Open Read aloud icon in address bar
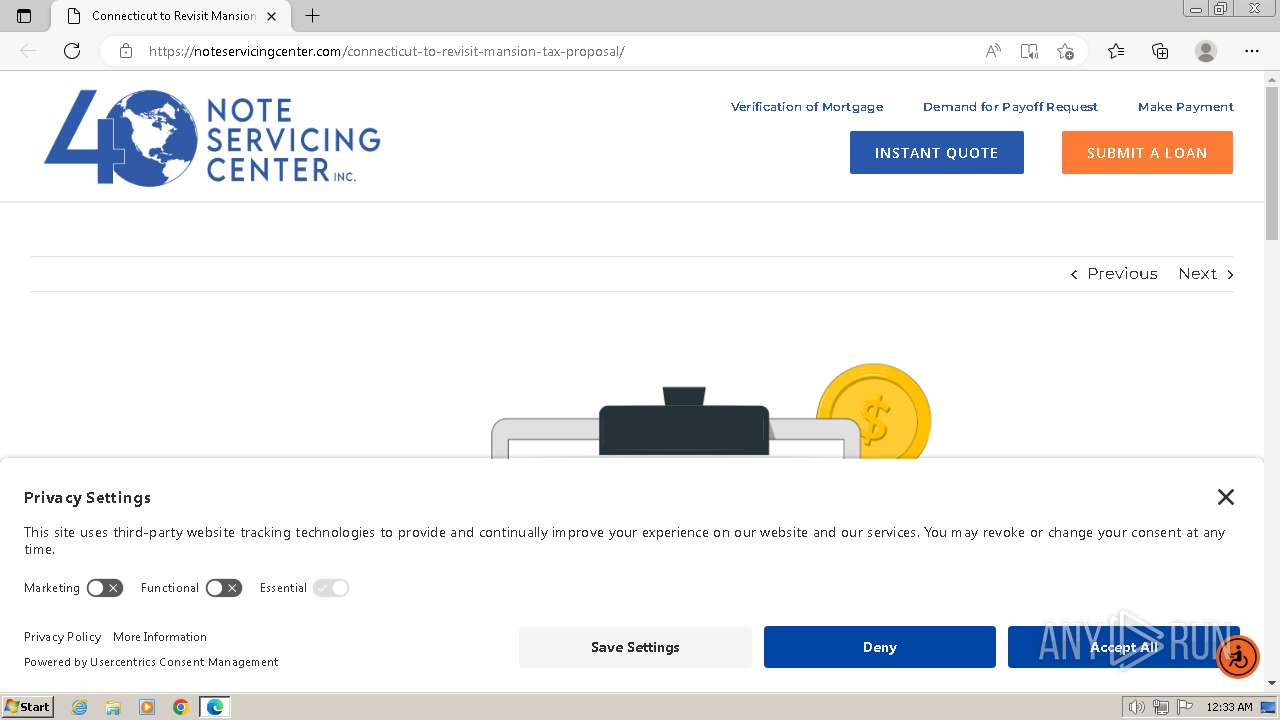1280x720 pixels. point(993,51)
